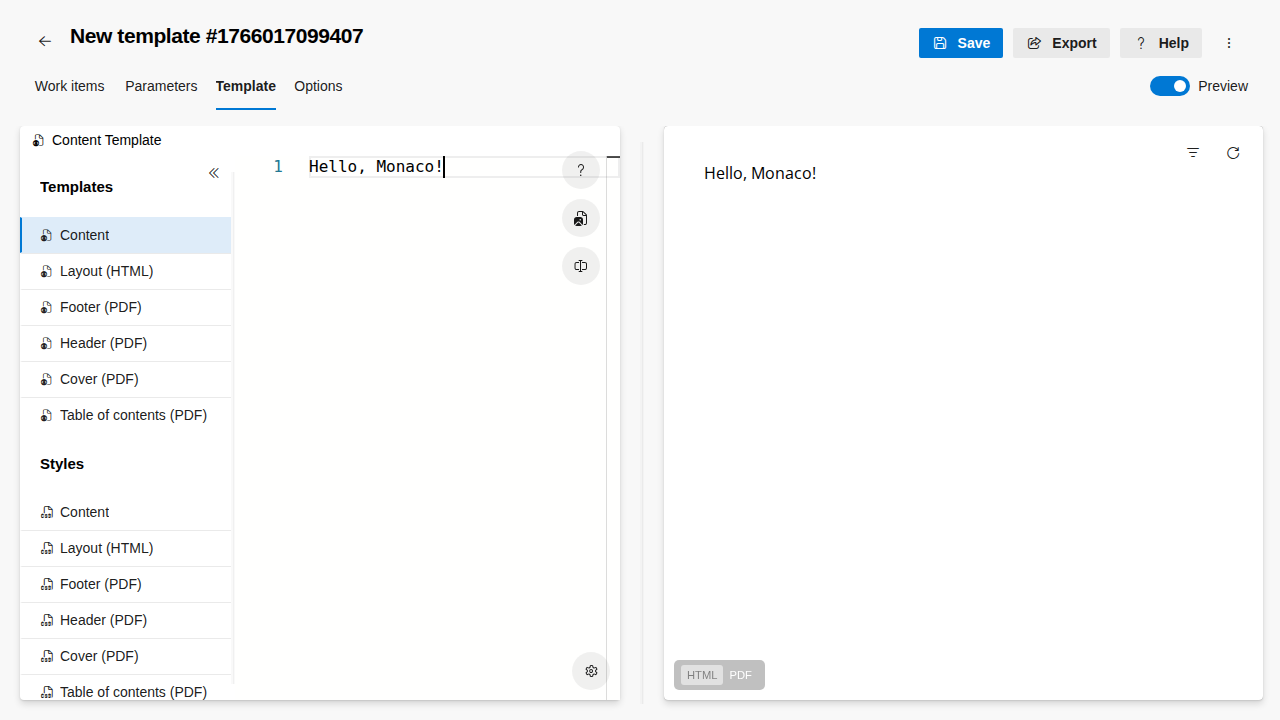Switch to the Parameters tab

pos(161,86)
